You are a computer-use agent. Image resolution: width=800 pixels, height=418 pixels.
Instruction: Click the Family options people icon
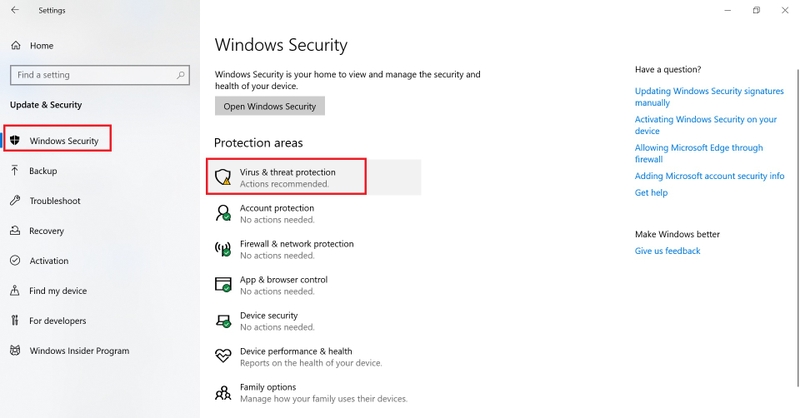(223, 392)
